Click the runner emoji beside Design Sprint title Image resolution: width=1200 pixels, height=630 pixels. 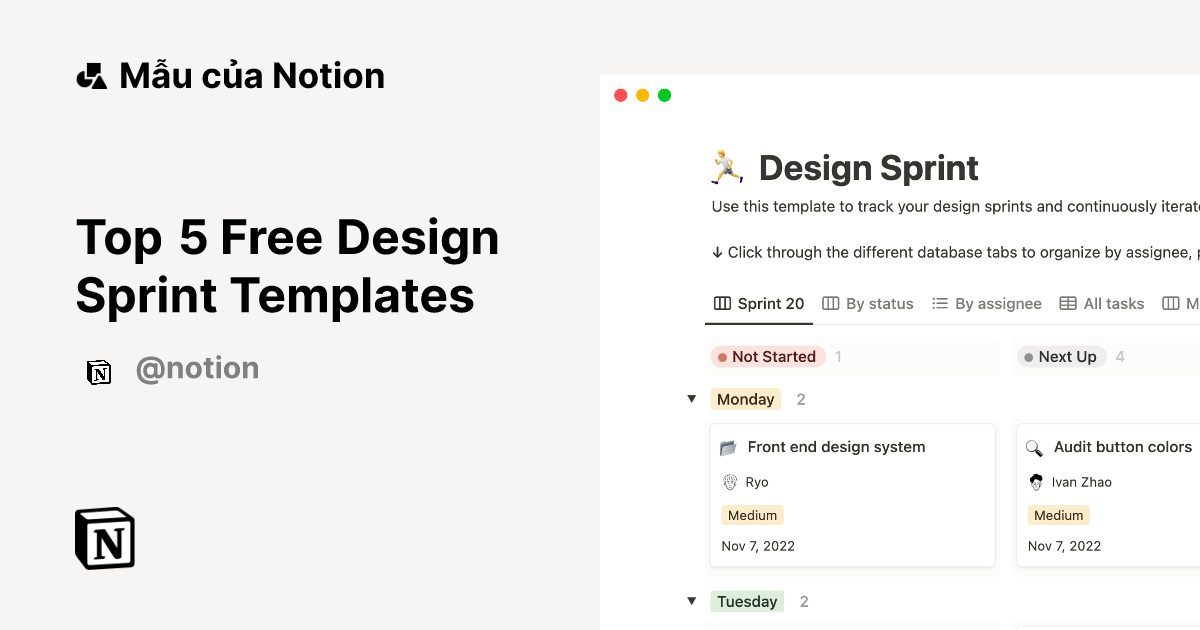(x=726, y=167)
